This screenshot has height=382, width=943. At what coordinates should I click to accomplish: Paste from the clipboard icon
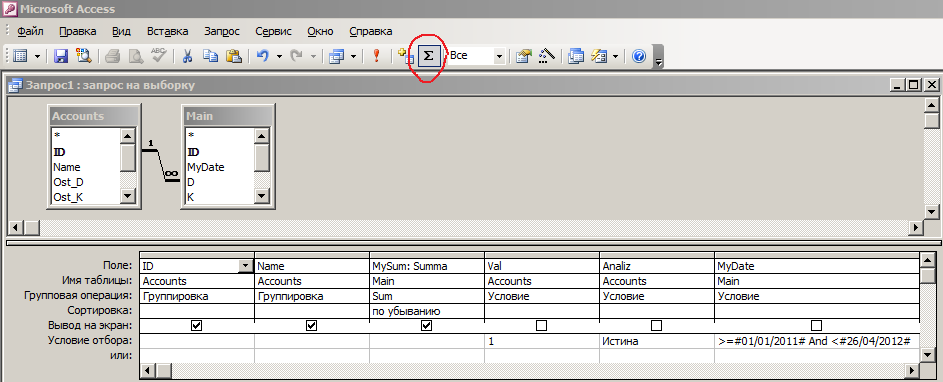233,56
